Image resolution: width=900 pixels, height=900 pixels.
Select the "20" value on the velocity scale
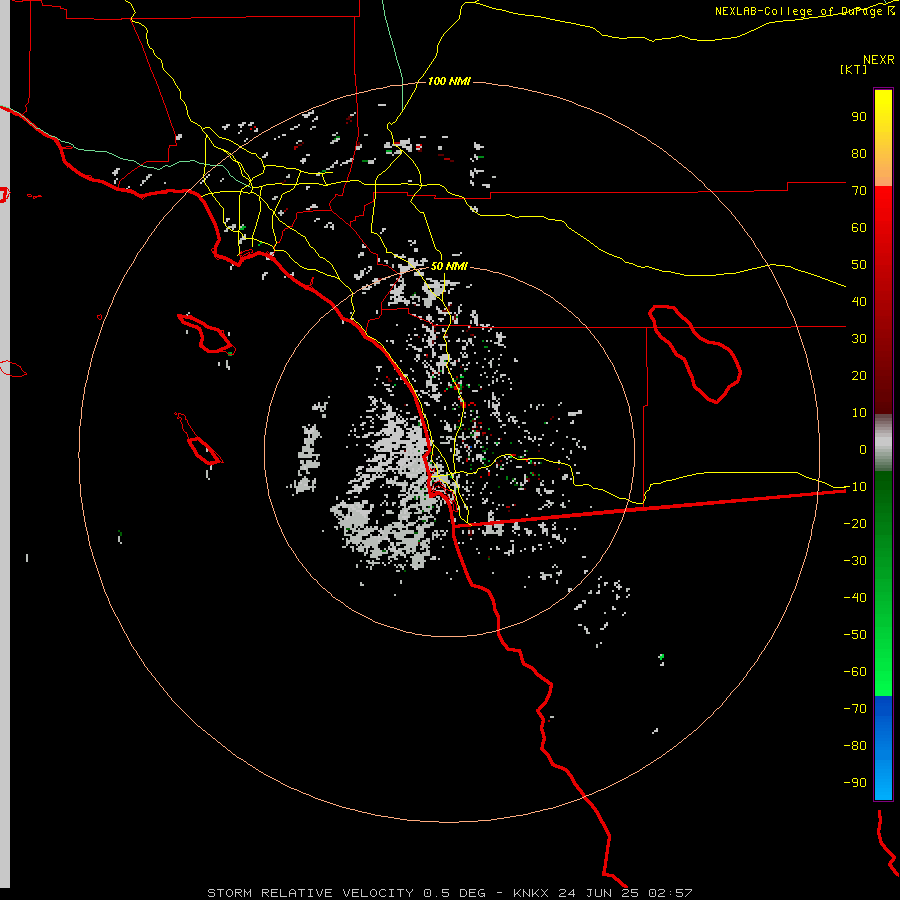(859, 376)
